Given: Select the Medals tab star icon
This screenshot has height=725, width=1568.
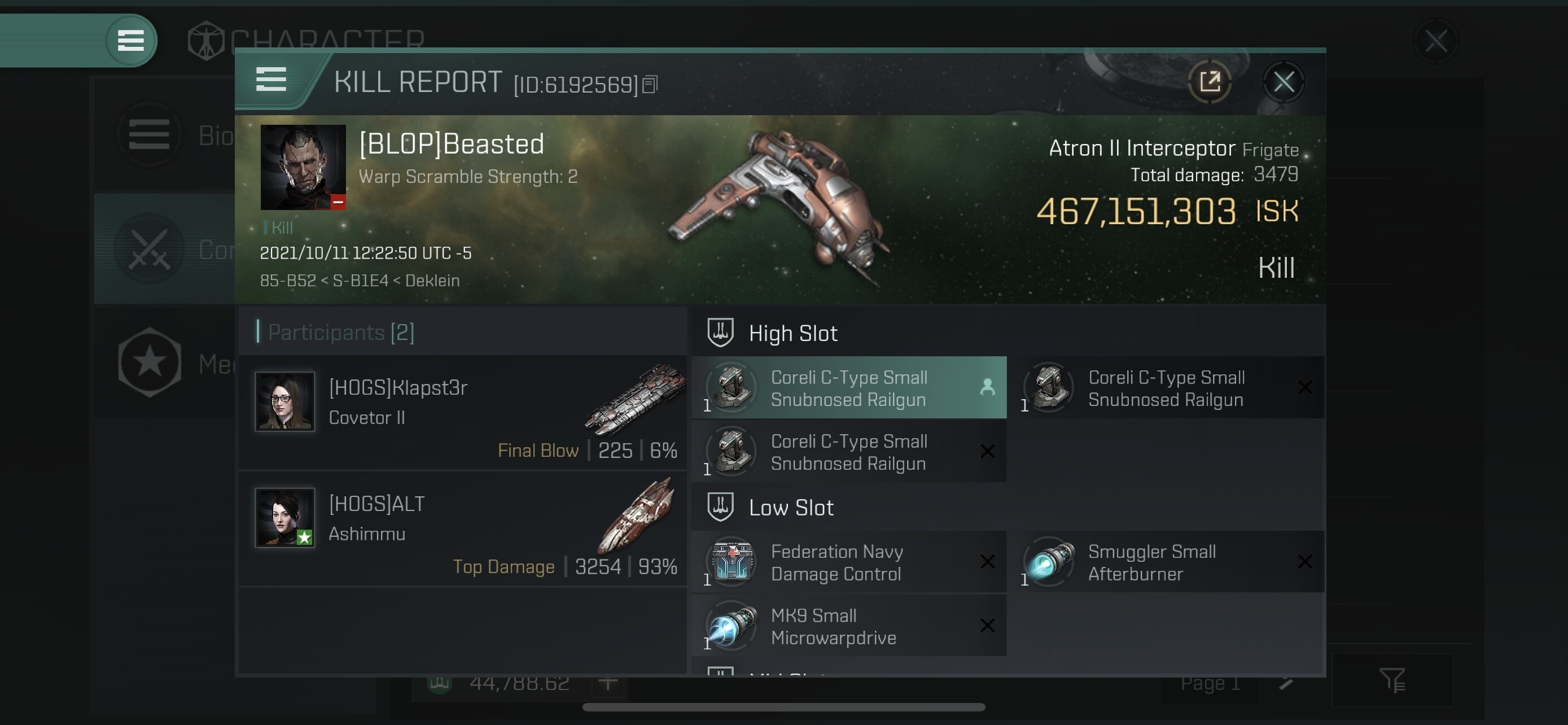Looking at the screenshot, I should click(x=150, y=363).
